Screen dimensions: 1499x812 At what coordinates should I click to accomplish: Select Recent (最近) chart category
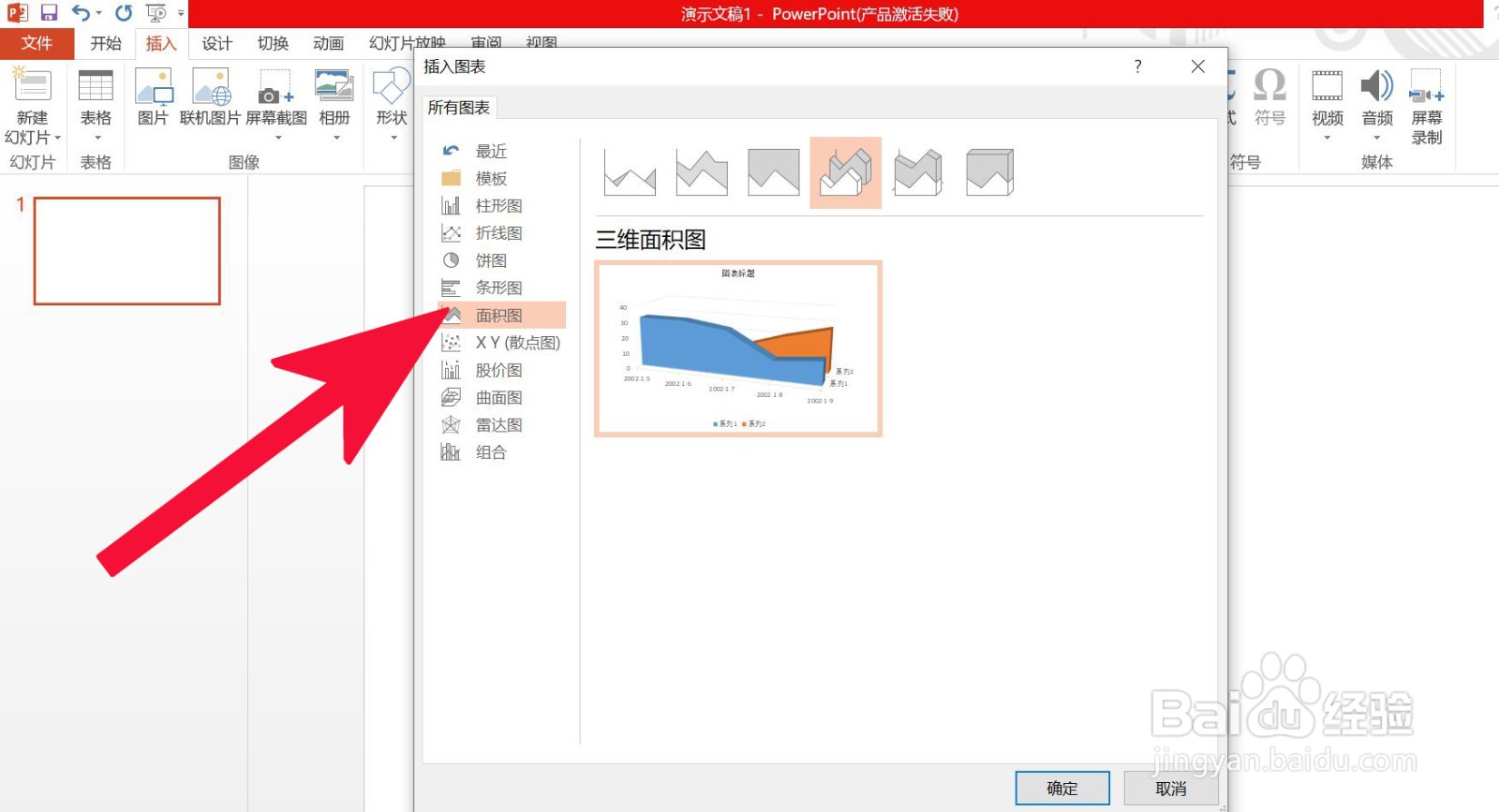pos(502,151)
